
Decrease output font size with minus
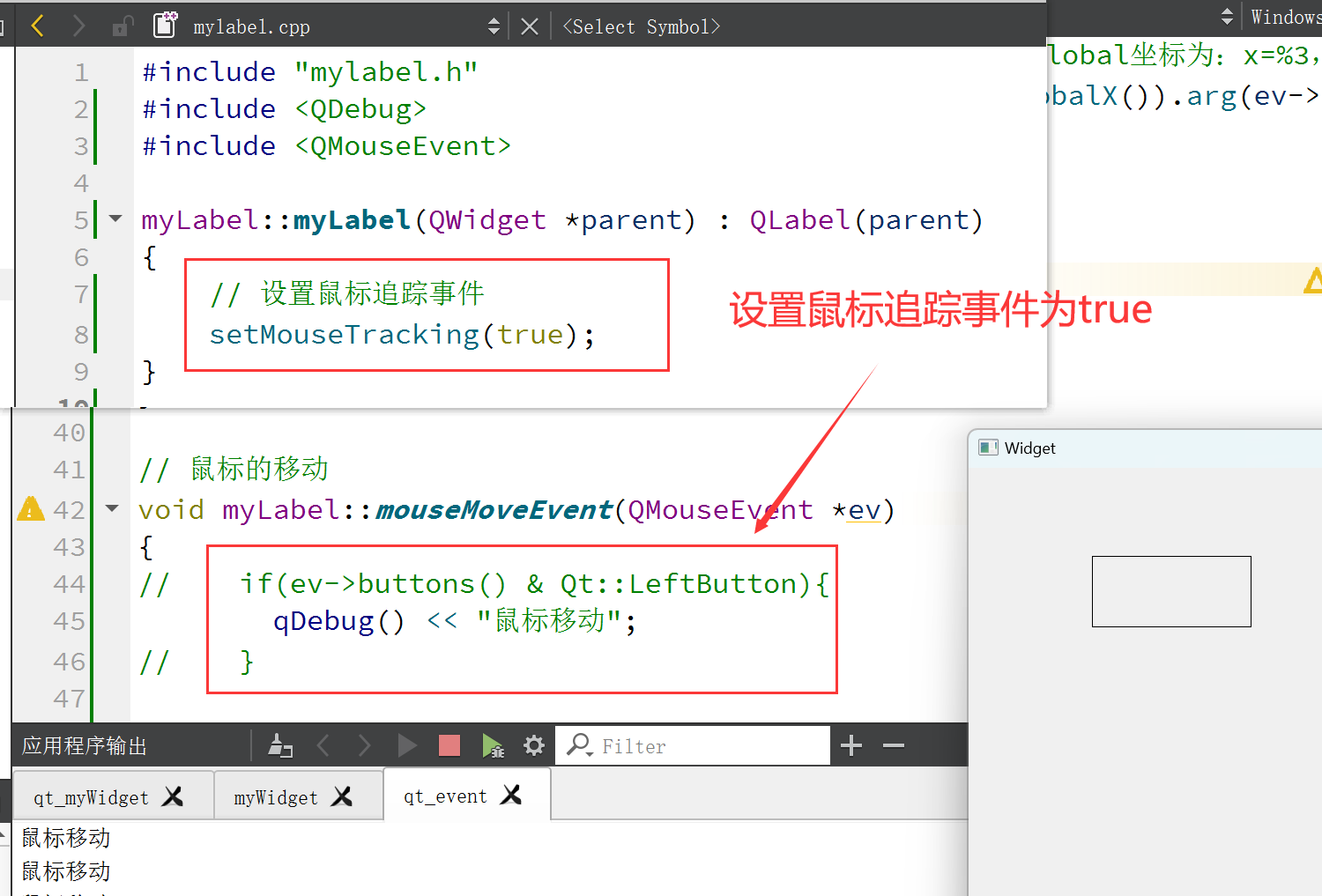click(x=894, y=746)
